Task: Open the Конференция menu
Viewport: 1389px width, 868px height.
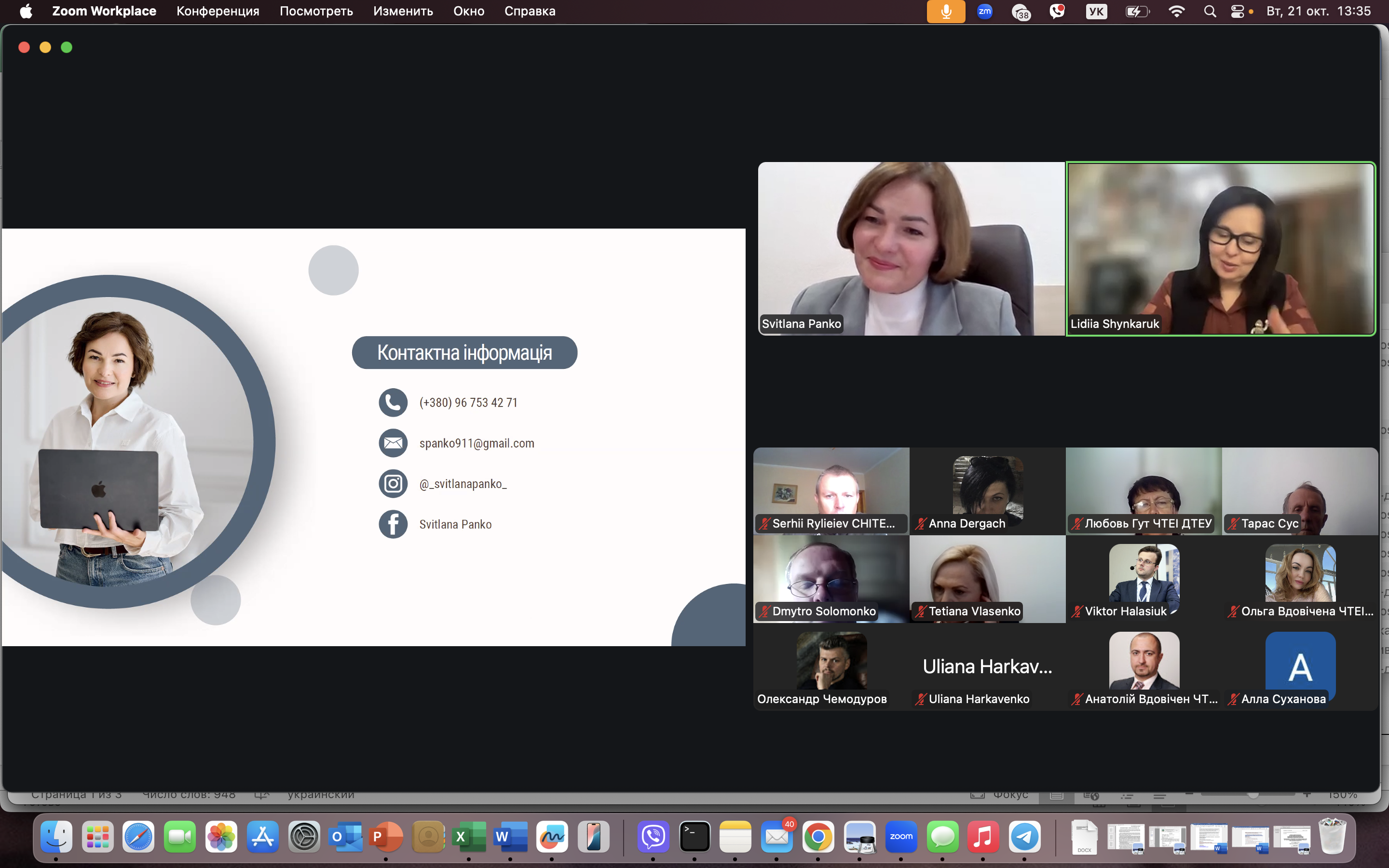Action: [x=218, y=12]
